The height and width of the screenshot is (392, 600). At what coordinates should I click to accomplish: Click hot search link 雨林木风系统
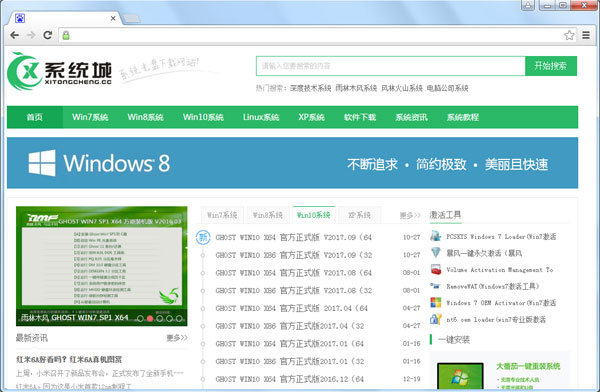click(356, 88)
